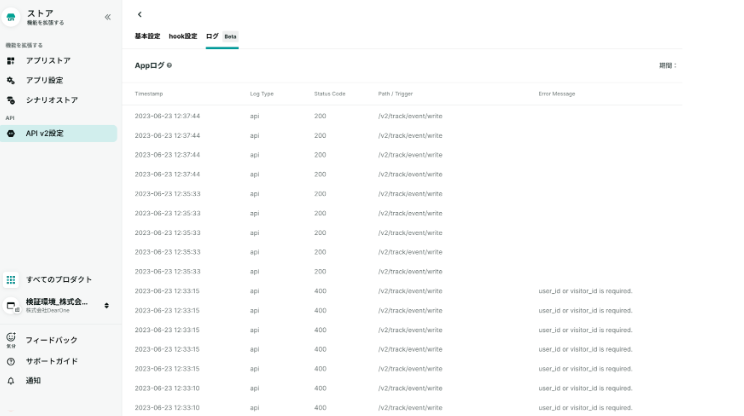
Task: Click the Appログ heading
Action: click(x=149, y=65)
